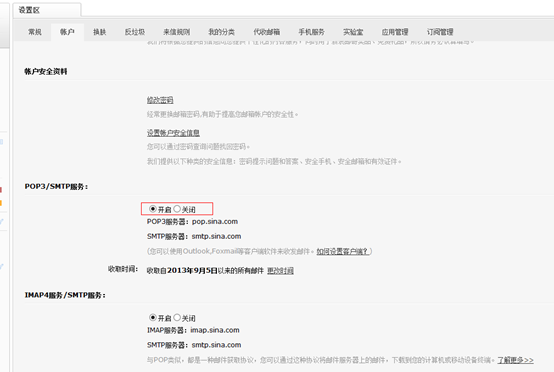Viewport: 554px width, 372px height.
Task: Enable POP3/SMTP service with 开启 radio
Action: [x=153, y=209]
